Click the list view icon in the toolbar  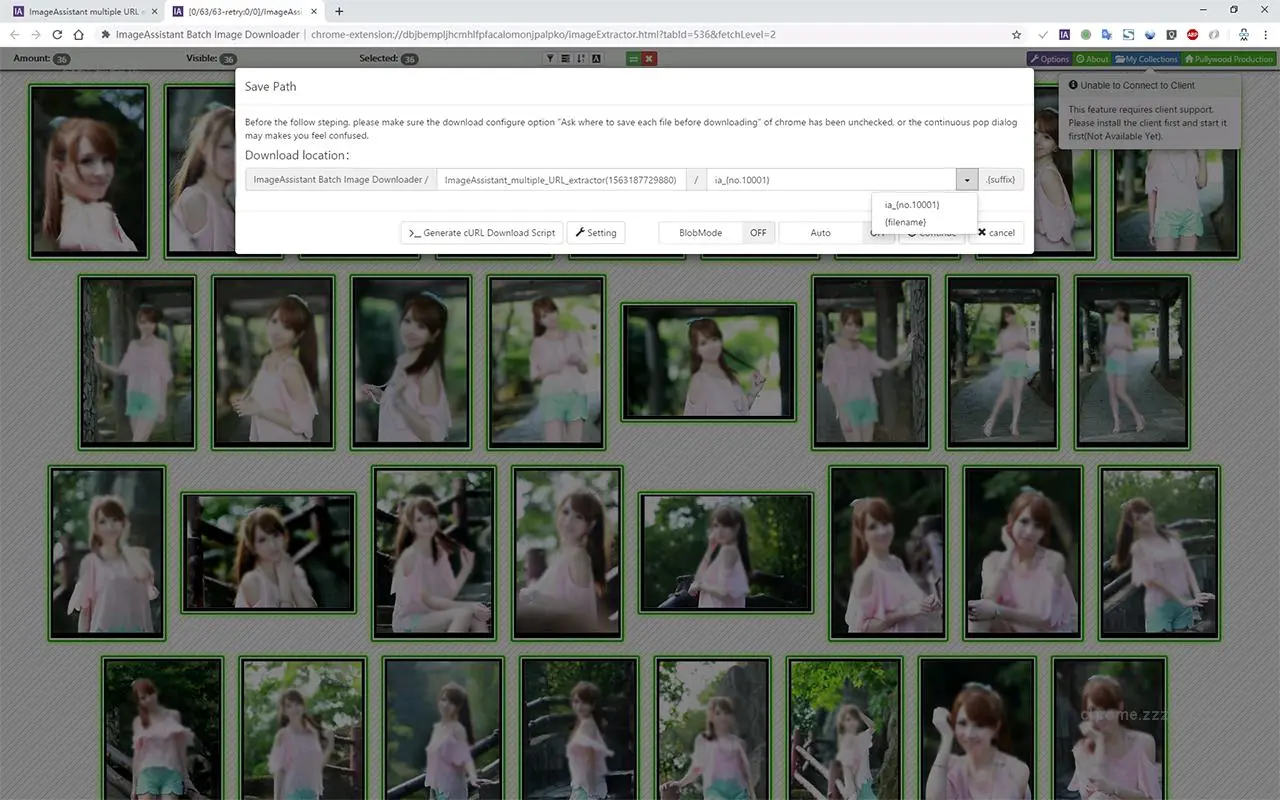(x=566, y=58)
